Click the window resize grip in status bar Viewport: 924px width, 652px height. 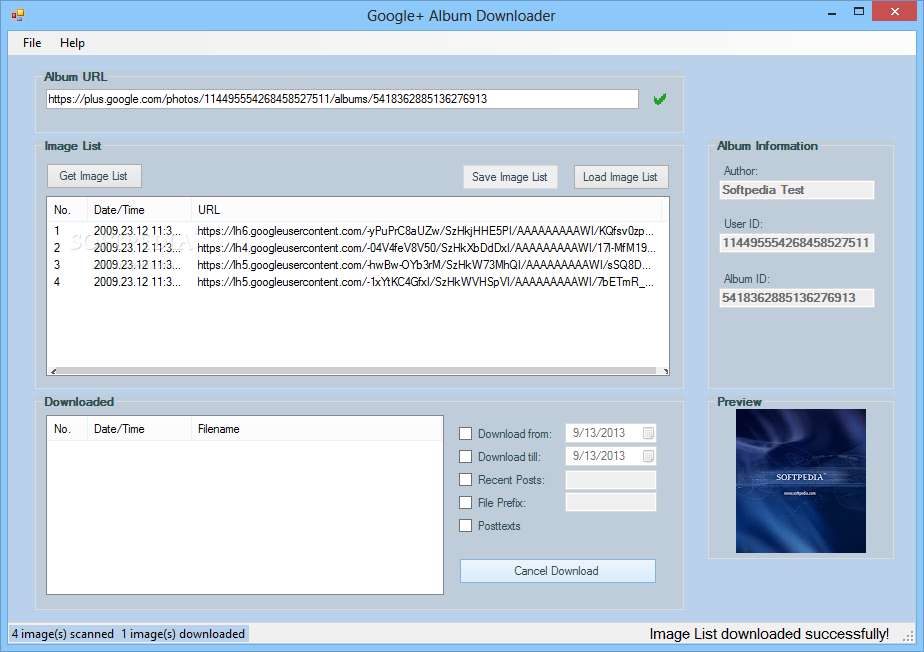tap(908, 635)
